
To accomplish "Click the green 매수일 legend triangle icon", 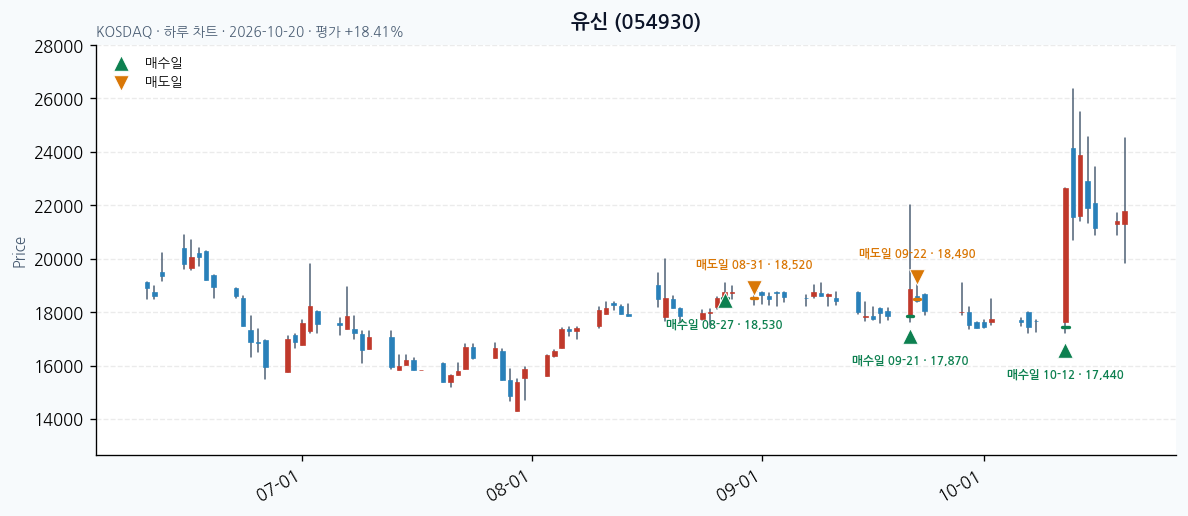I will (121, 64).
